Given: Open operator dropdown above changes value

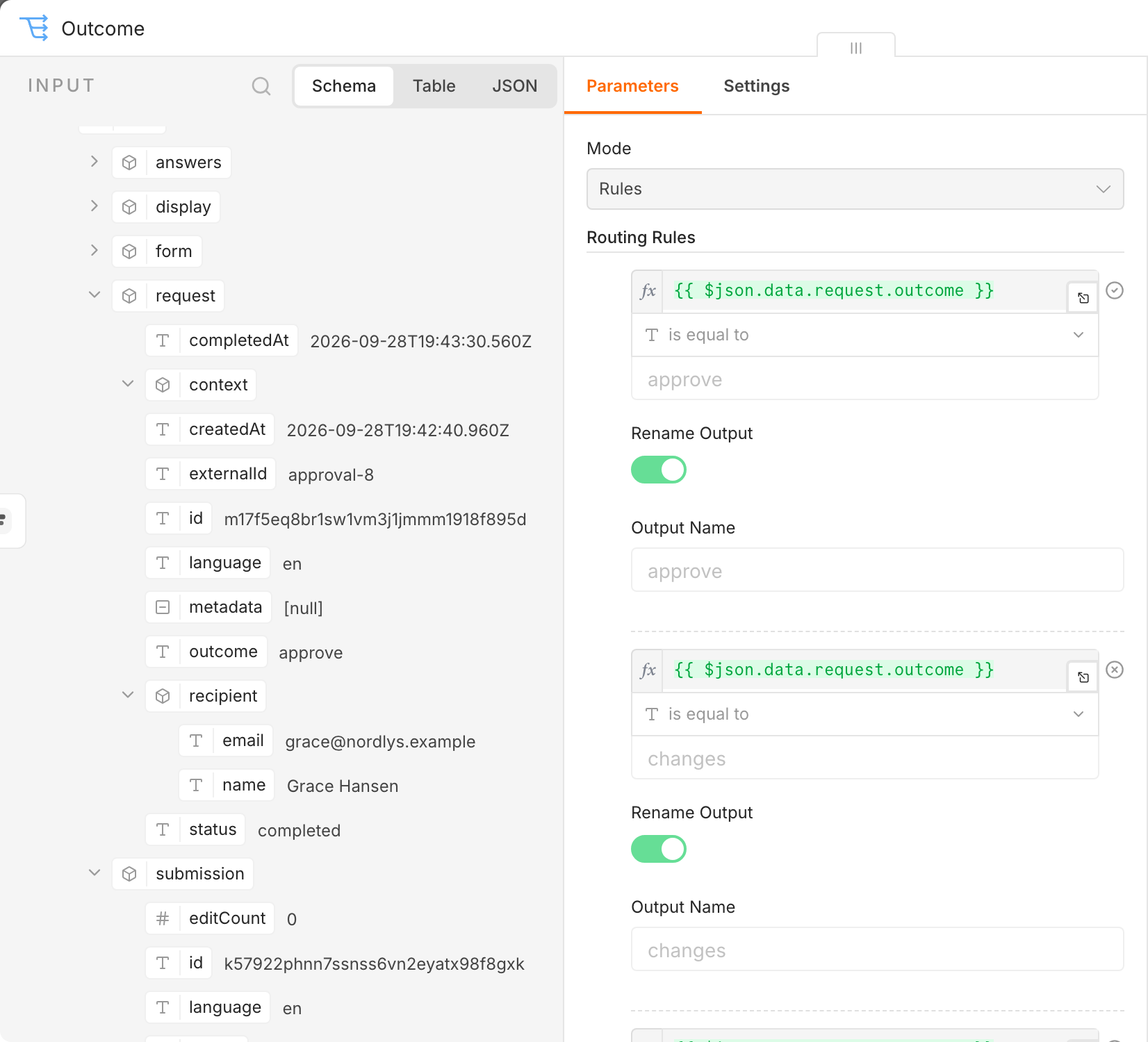Looking at the screenshot, I should coord(865,714).
